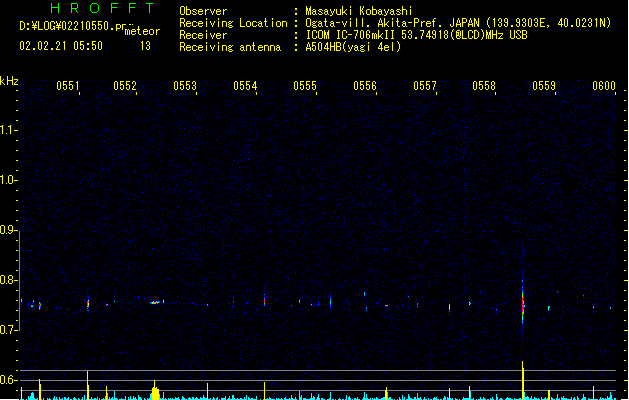Click the 1.1 kHz frequency label
Image resolution: width=629 pixels, height=400 pixels.
pyautogui.click(x=8, y=130)
